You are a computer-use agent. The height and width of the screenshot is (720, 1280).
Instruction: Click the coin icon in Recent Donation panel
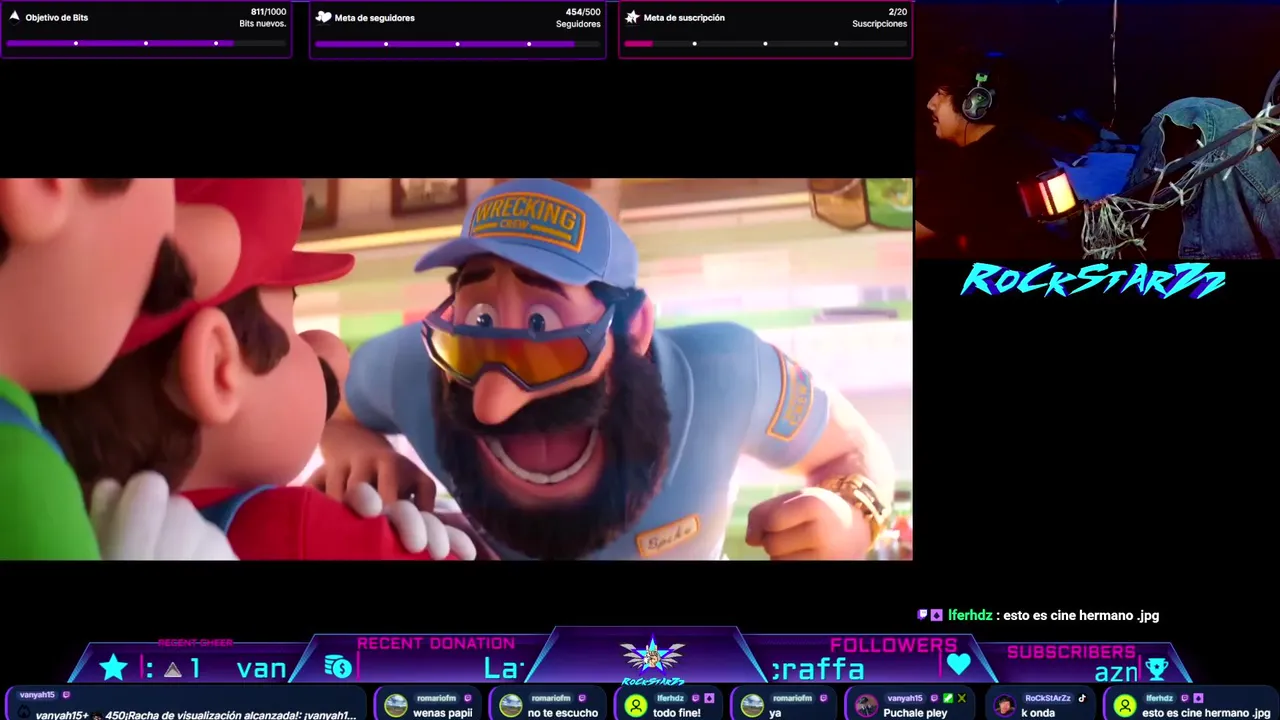tap(338, 667)
